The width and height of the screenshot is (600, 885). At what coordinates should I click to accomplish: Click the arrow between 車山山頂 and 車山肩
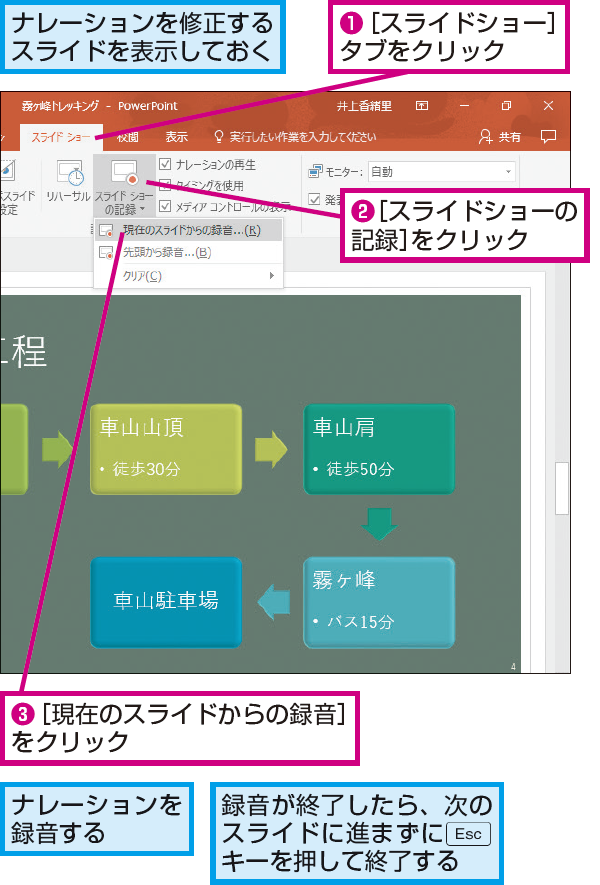pos(271,449)
